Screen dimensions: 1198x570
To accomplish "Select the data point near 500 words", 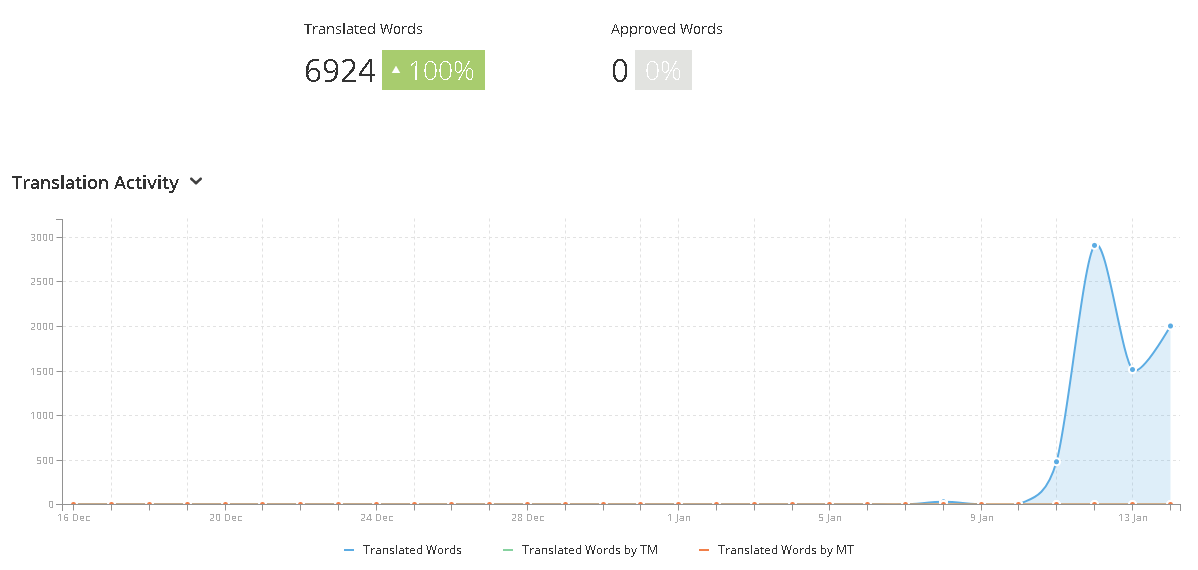I will (1057, 462).
